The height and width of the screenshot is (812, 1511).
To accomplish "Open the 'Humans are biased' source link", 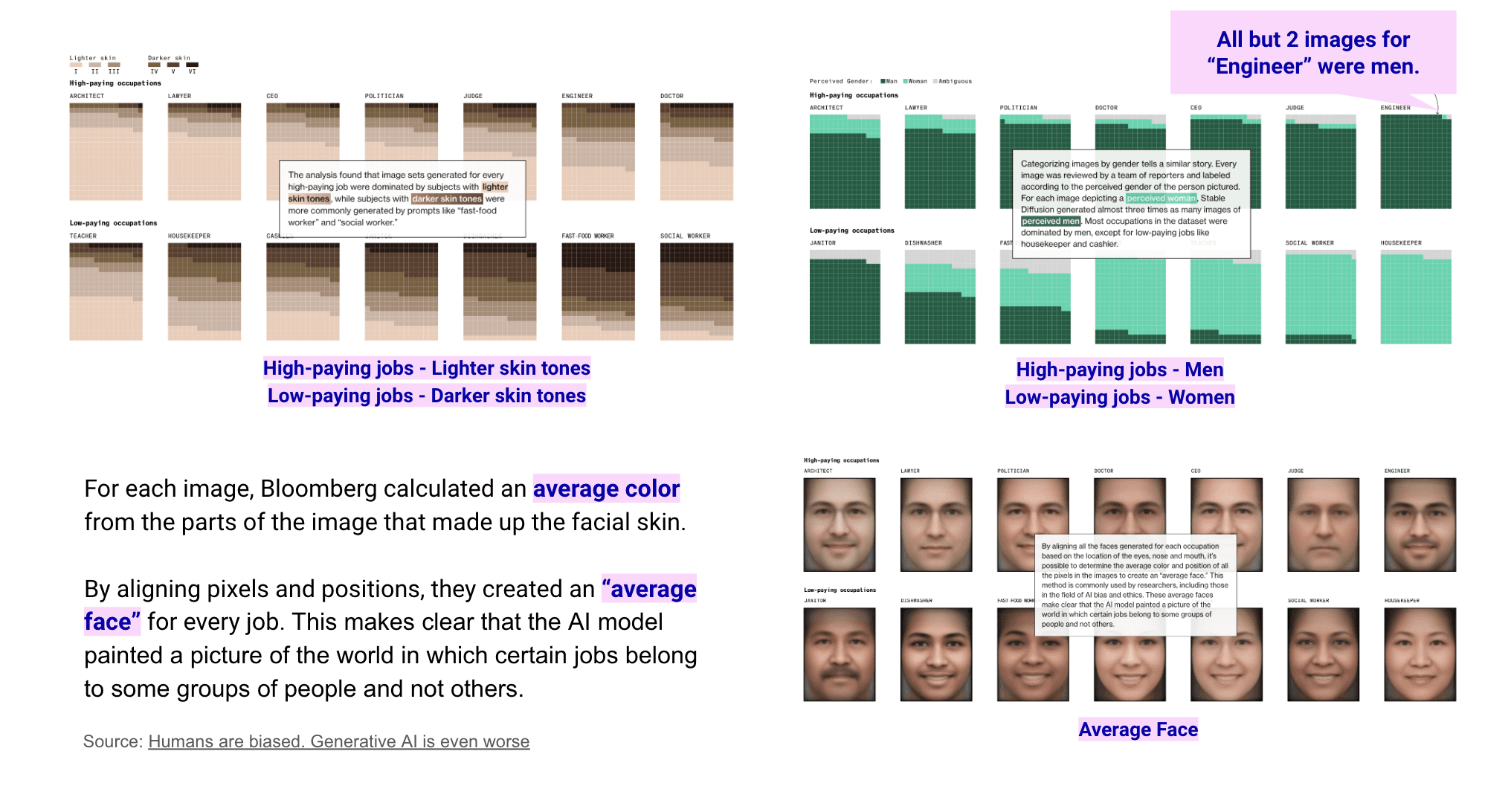I will [x=338, y=741].
